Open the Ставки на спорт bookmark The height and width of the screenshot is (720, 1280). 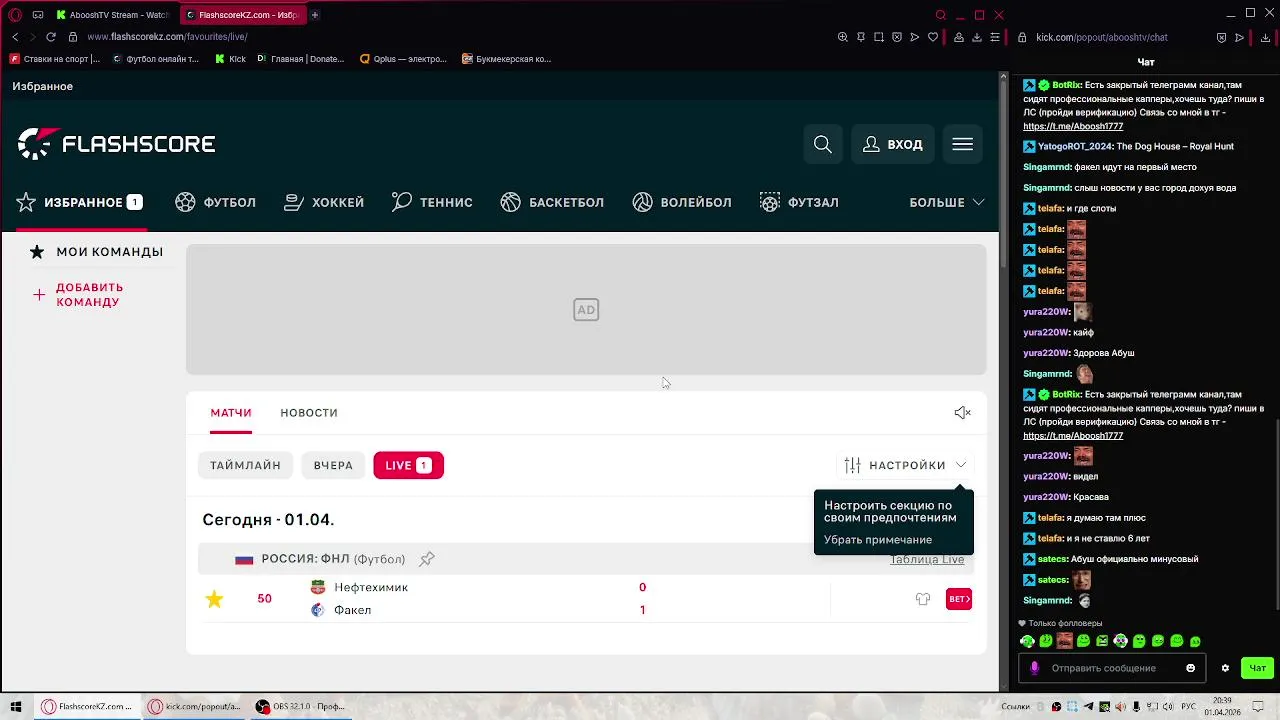(x=55, y=59)
